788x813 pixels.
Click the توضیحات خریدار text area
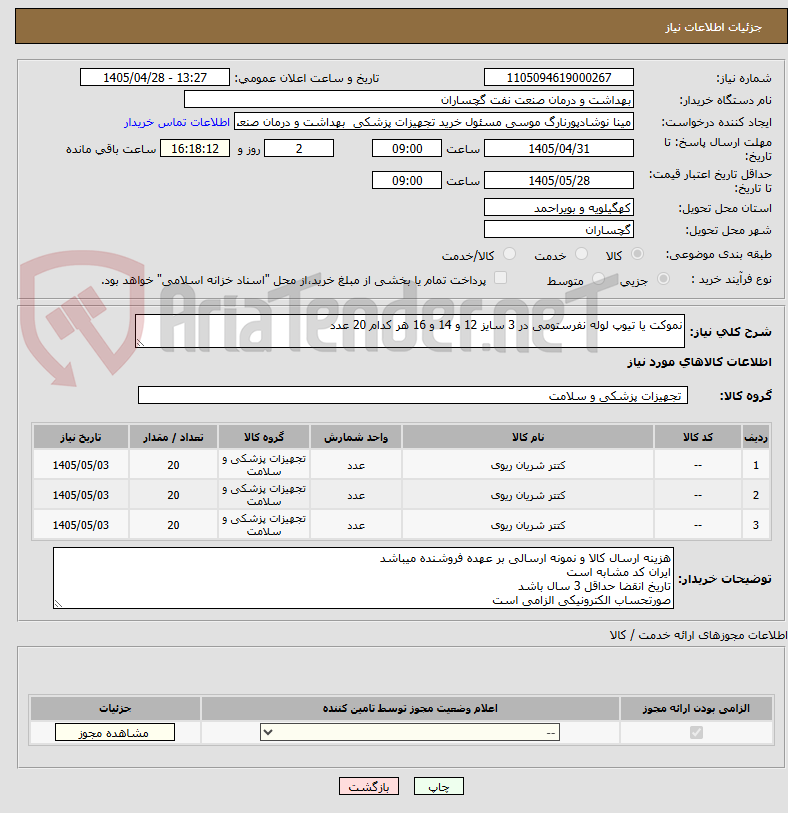[363, 578]
